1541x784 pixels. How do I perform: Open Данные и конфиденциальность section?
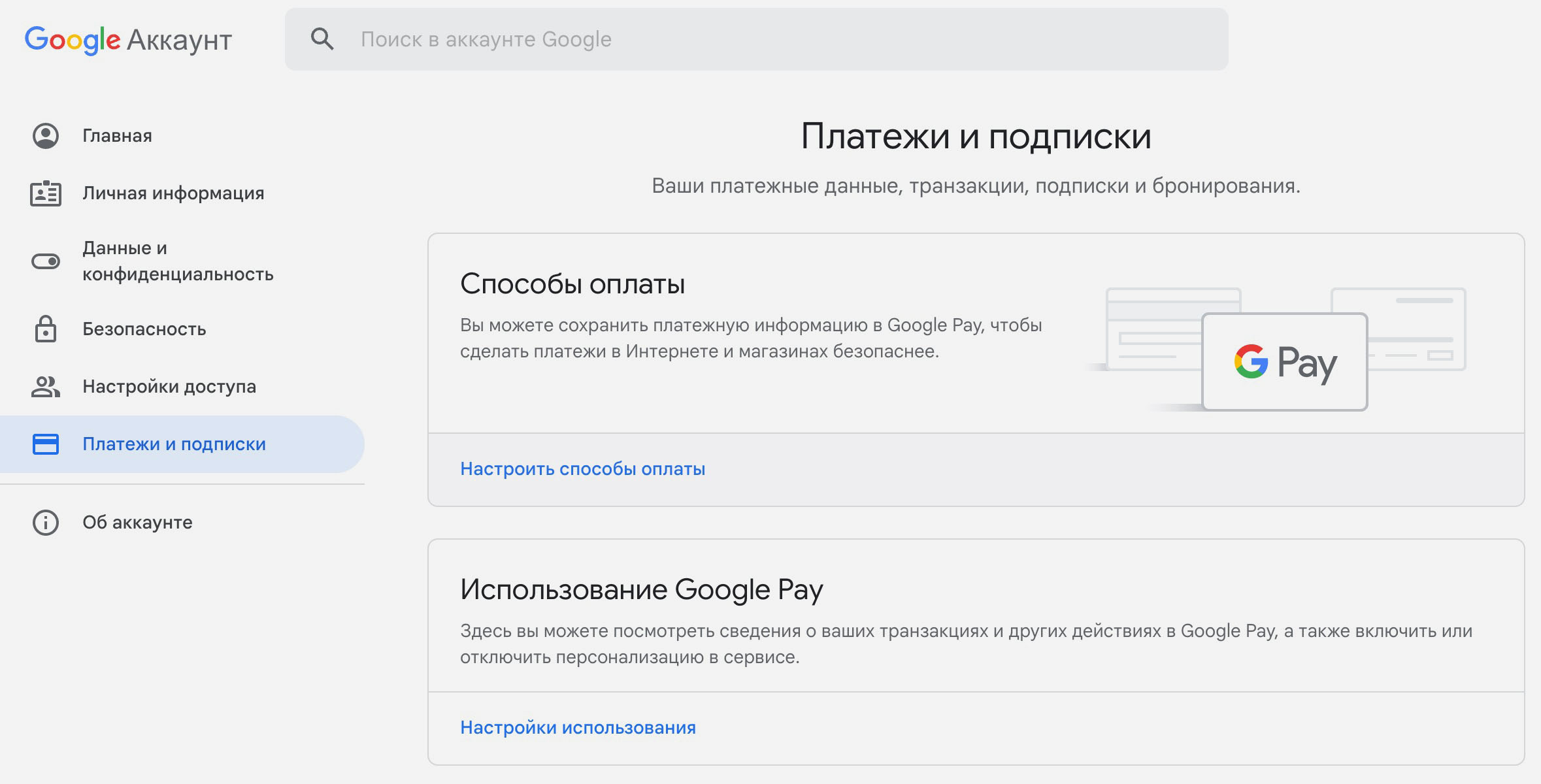click(x=177, y=261)
